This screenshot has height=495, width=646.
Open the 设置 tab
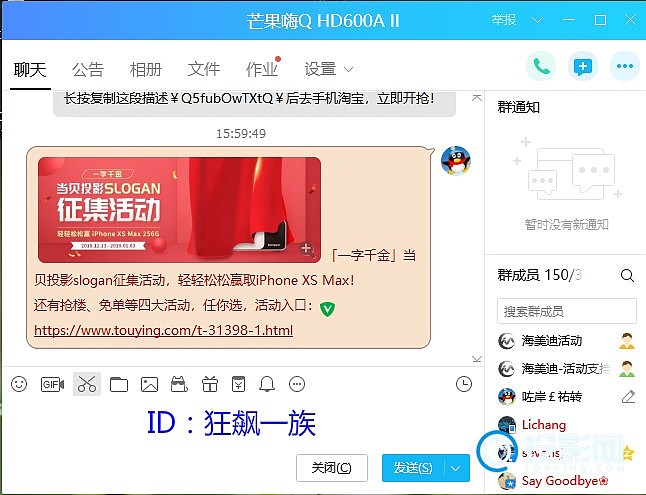point(320,69)
